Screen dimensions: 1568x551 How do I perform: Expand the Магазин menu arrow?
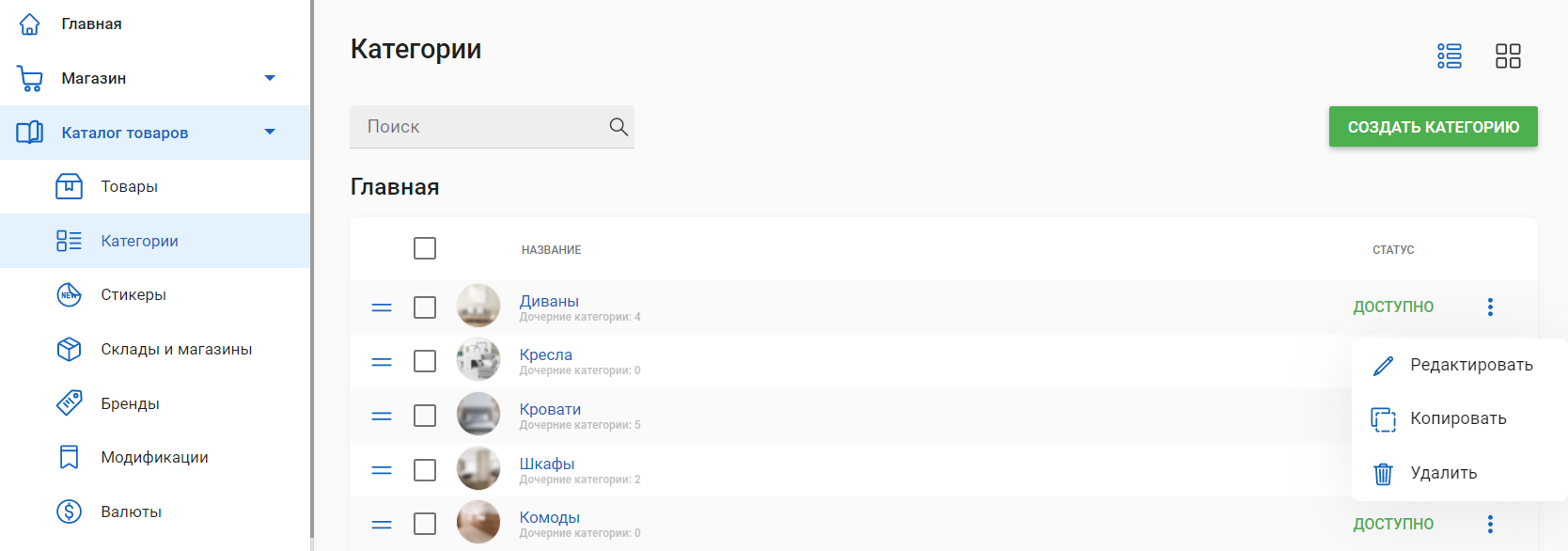270,78
